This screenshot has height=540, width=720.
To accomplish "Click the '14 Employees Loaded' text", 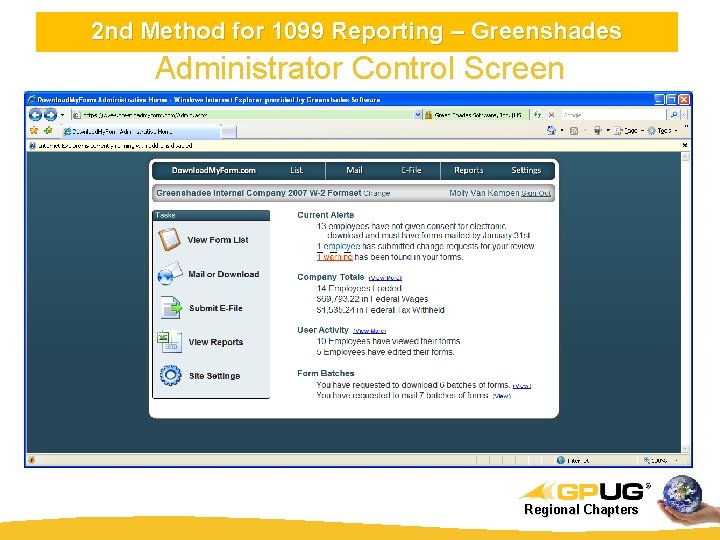I will point(359,288).
